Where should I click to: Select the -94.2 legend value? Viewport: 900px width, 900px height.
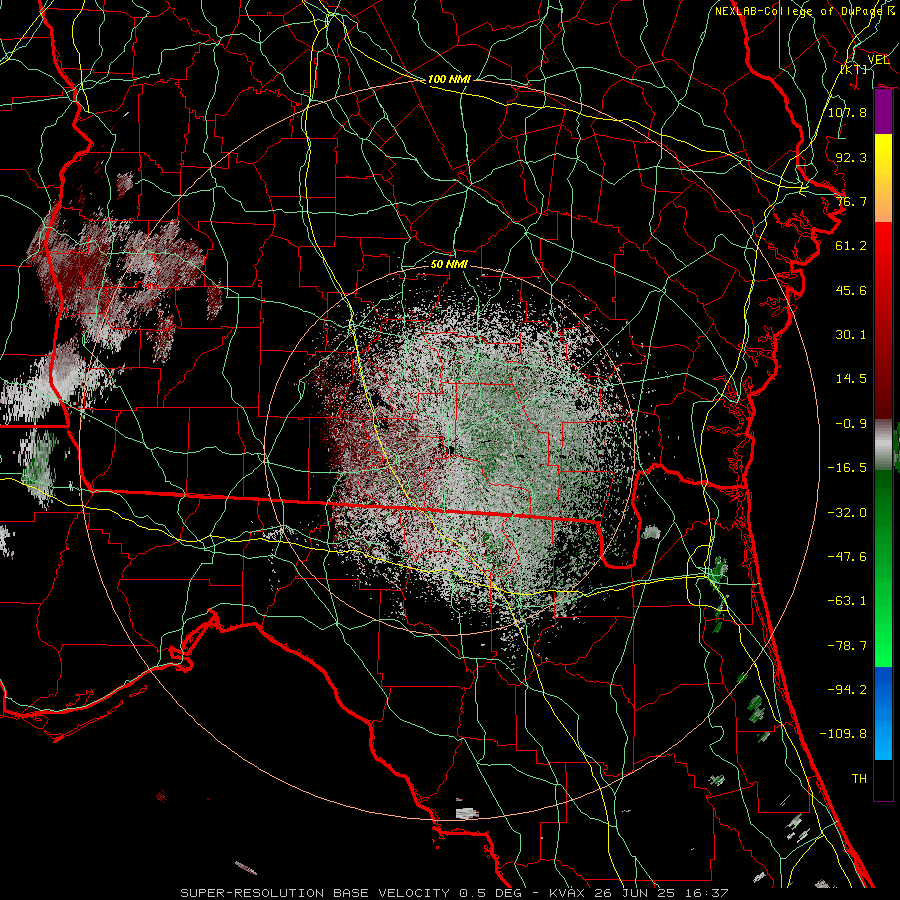[847, 690]
